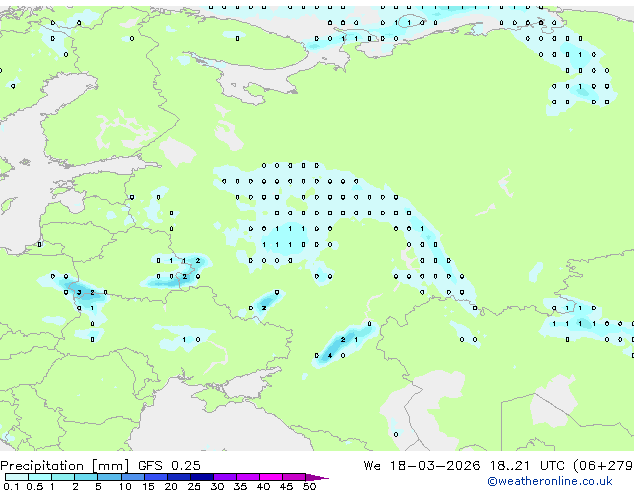Click the '4' precipitation value on the map
634x490 pixels.
[x=330, y=356]
